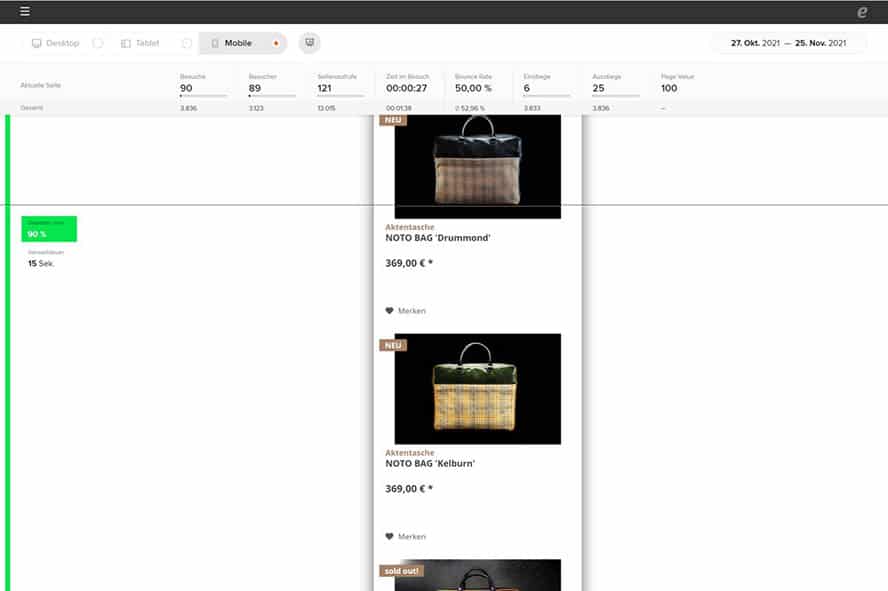Click the 15 Sek. dwell time text
This screenshot has width=888, height=591.
pos(41,264)
